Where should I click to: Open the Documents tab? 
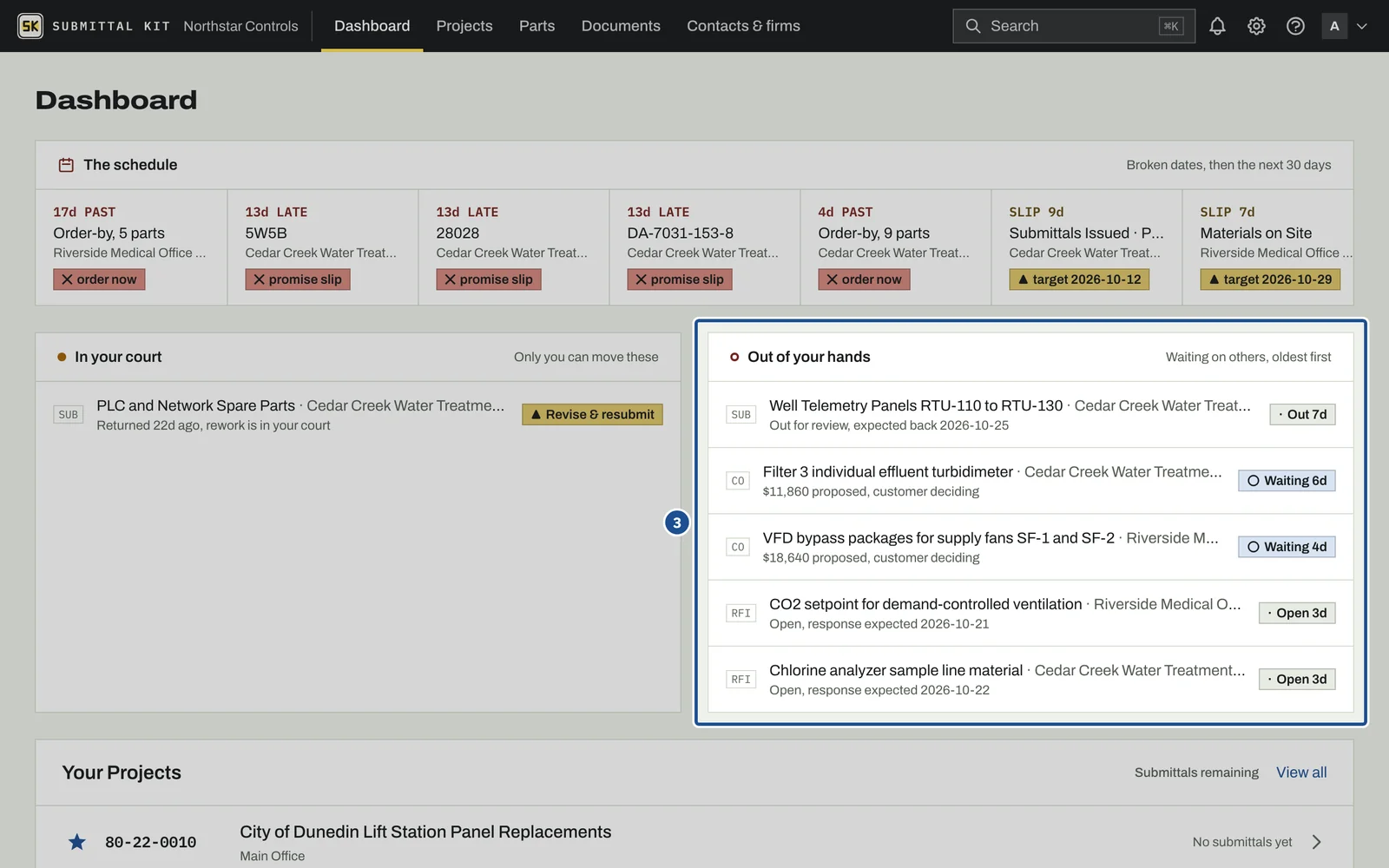click(x=621, y=26)
